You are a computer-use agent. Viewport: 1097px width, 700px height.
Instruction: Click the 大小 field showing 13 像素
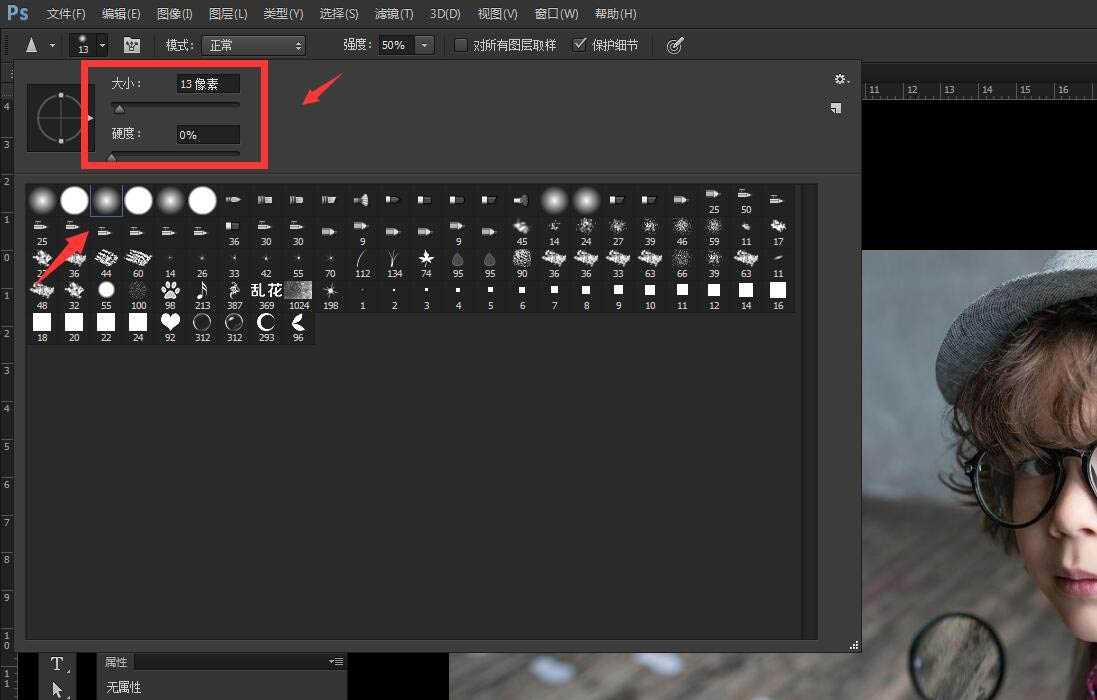point(208,84)
